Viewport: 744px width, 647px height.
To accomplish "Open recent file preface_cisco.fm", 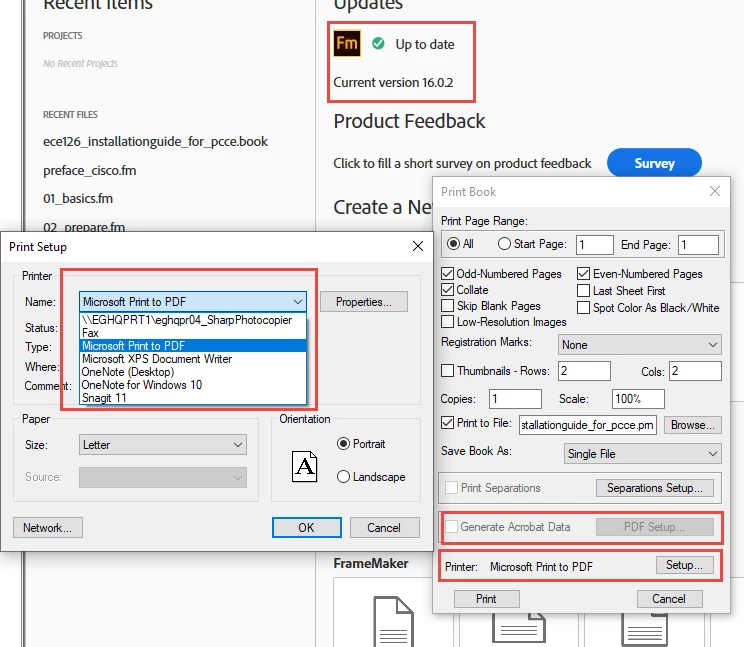I will [90, 170].
